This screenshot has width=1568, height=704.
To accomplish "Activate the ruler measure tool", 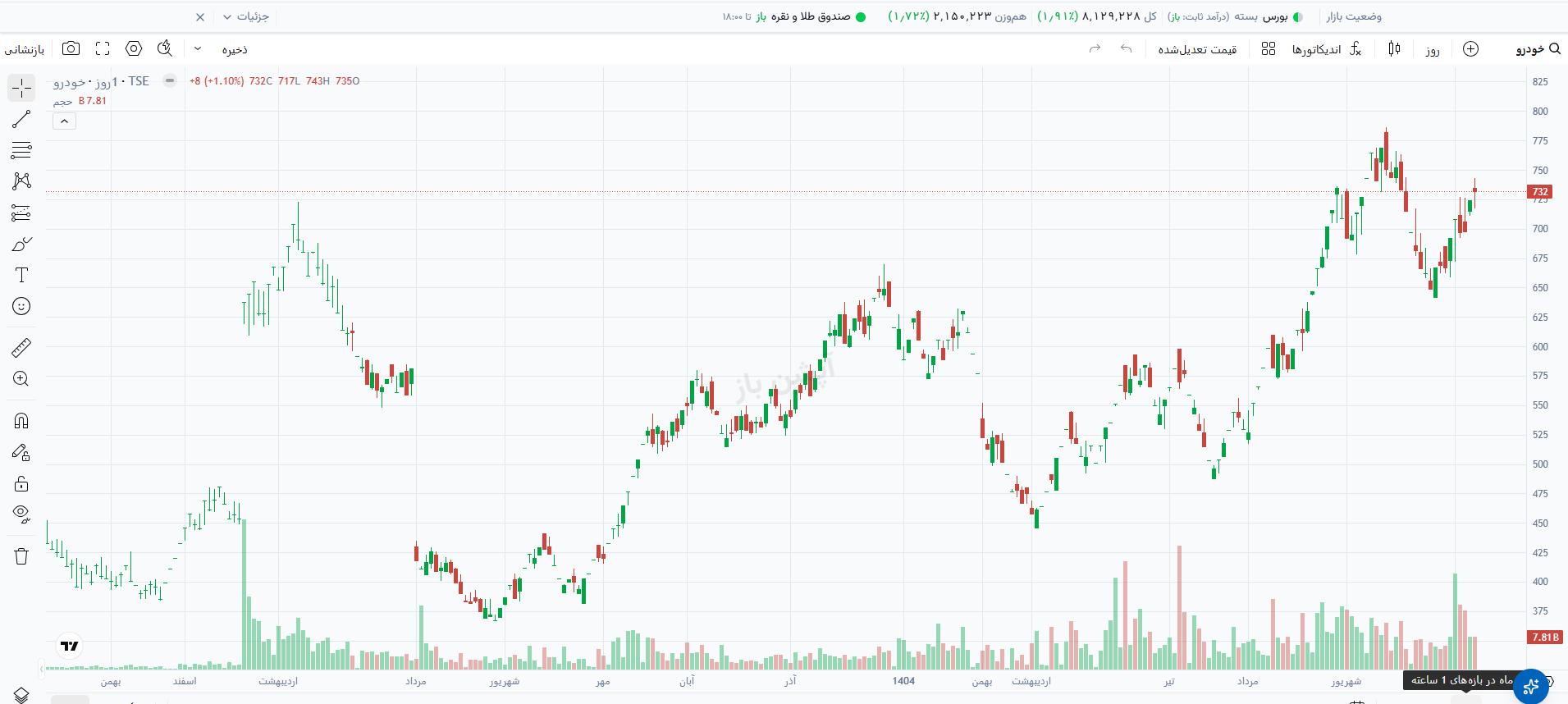I will click(22, 348).
